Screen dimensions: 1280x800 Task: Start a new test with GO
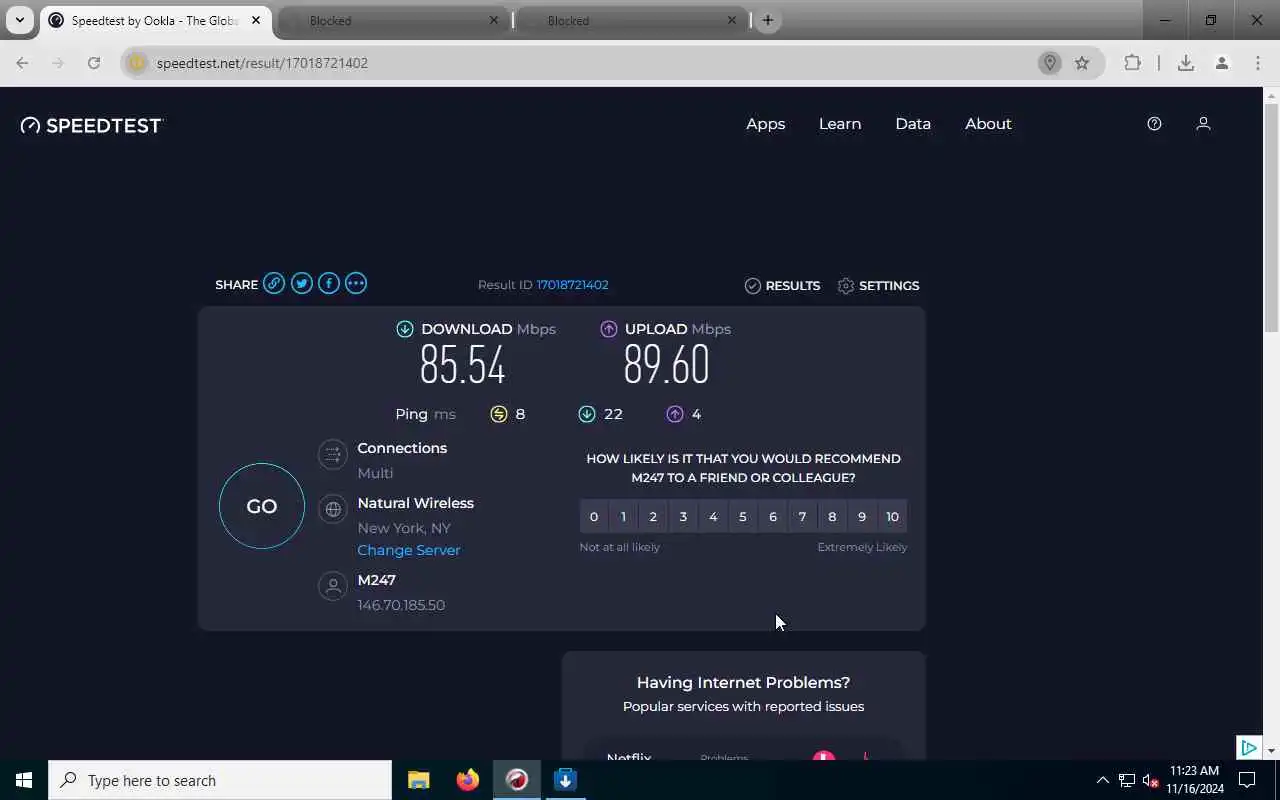262,506
